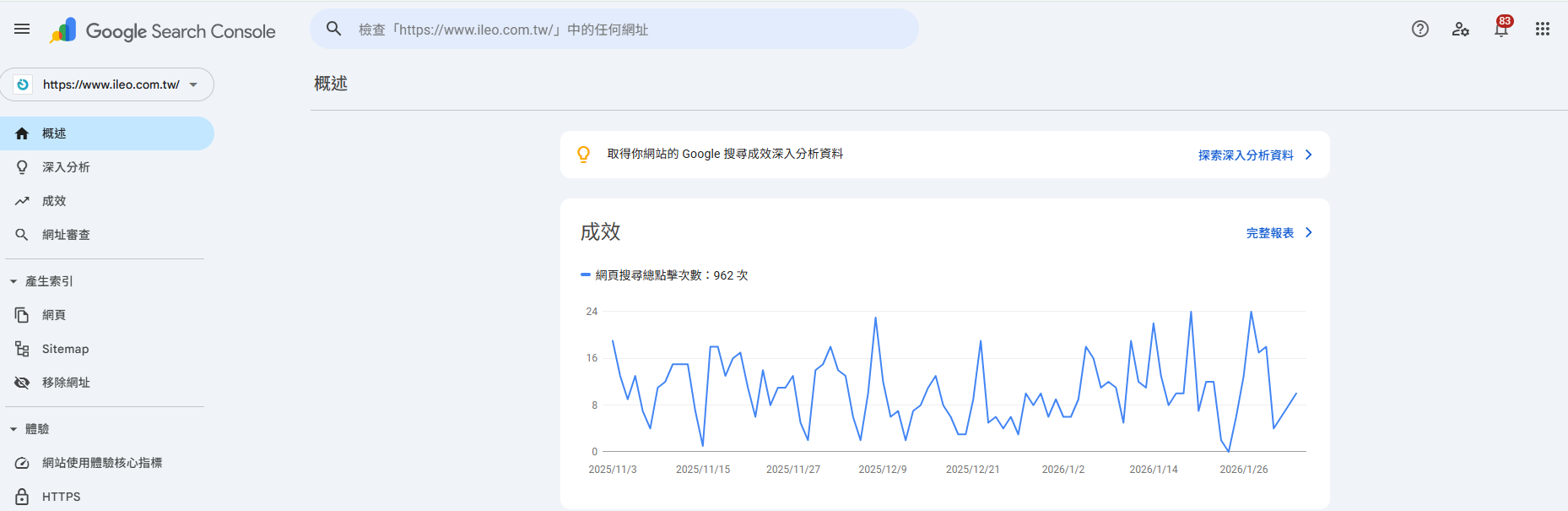Click the 2026/1/2 axis date label

click(x=1063, y=470)
